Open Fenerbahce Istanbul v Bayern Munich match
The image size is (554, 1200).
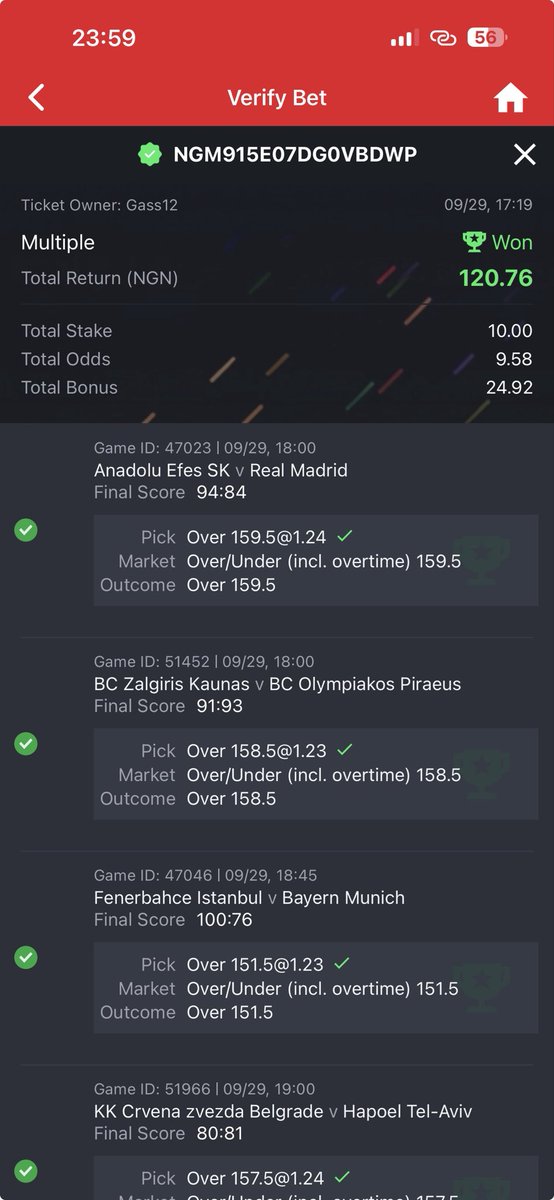(x=250, y=898)
